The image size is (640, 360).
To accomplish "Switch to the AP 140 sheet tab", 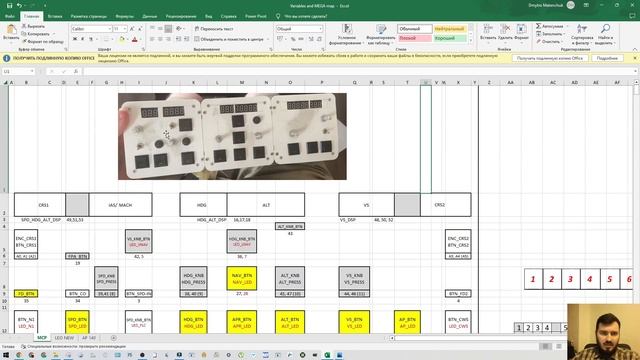I will pos(89,338).
